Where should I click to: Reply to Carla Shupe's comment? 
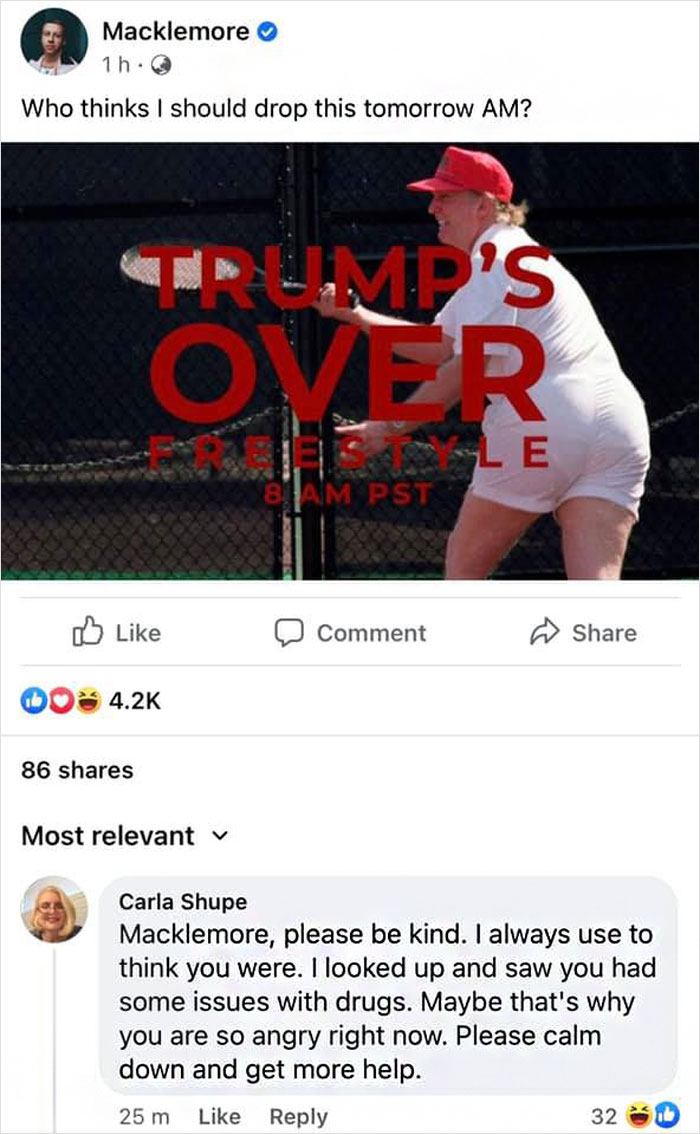(299, 1117)
